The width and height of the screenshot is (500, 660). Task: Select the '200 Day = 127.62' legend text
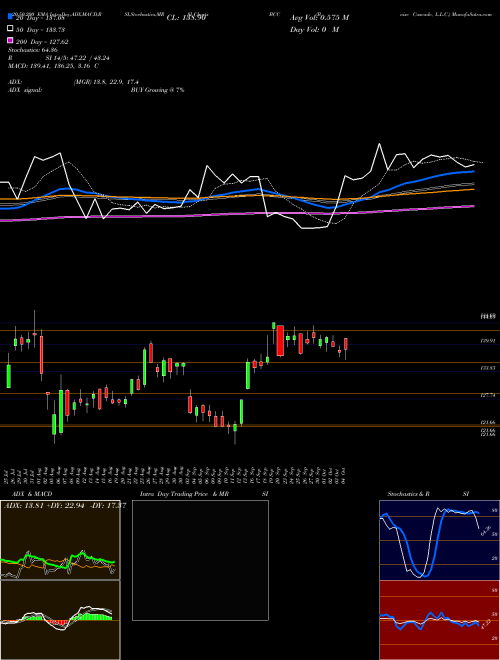click(42, 41)
